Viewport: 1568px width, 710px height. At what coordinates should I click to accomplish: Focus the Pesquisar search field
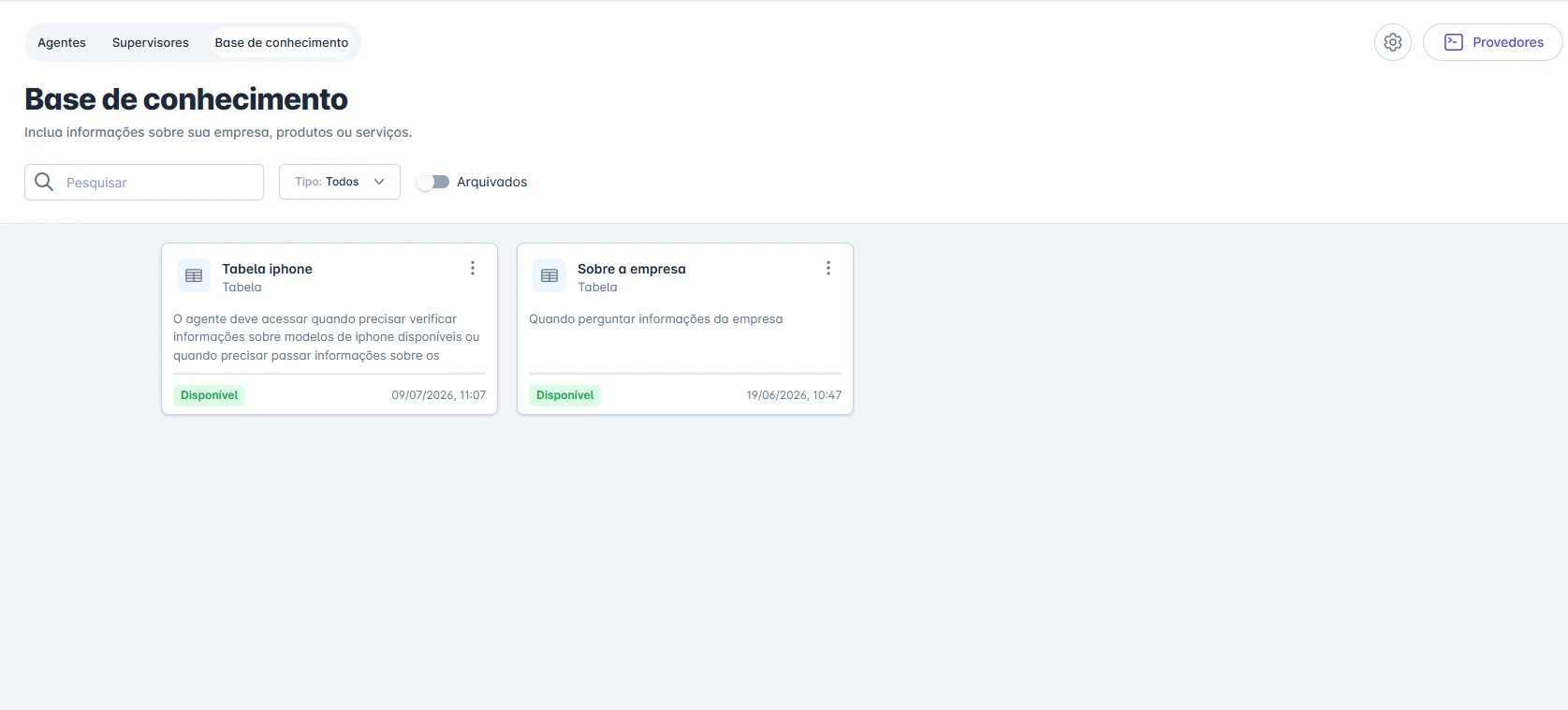click(x=144, y=182)
